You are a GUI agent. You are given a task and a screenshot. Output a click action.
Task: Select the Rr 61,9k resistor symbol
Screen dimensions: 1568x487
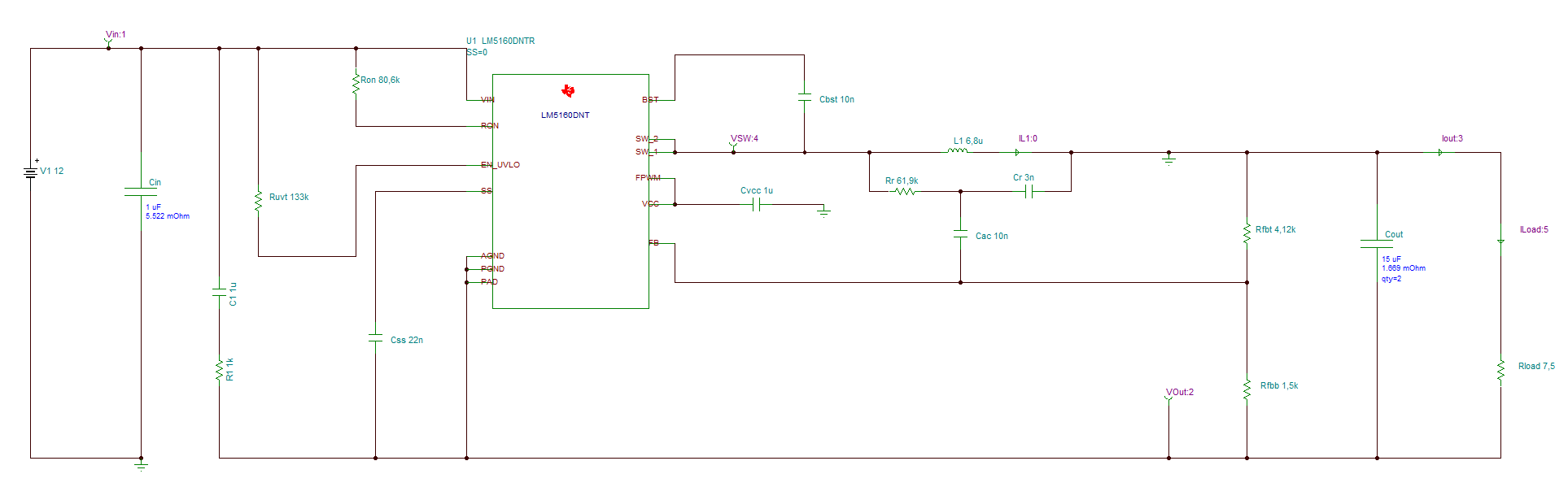tap(905, 191)
